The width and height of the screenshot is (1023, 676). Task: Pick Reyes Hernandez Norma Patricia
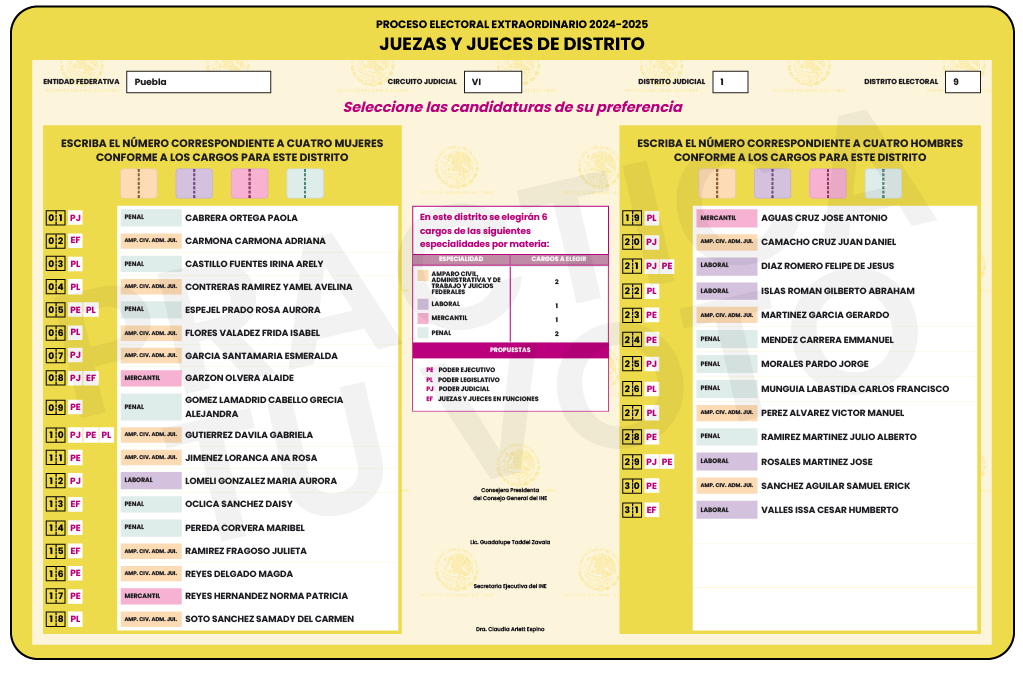266,596
